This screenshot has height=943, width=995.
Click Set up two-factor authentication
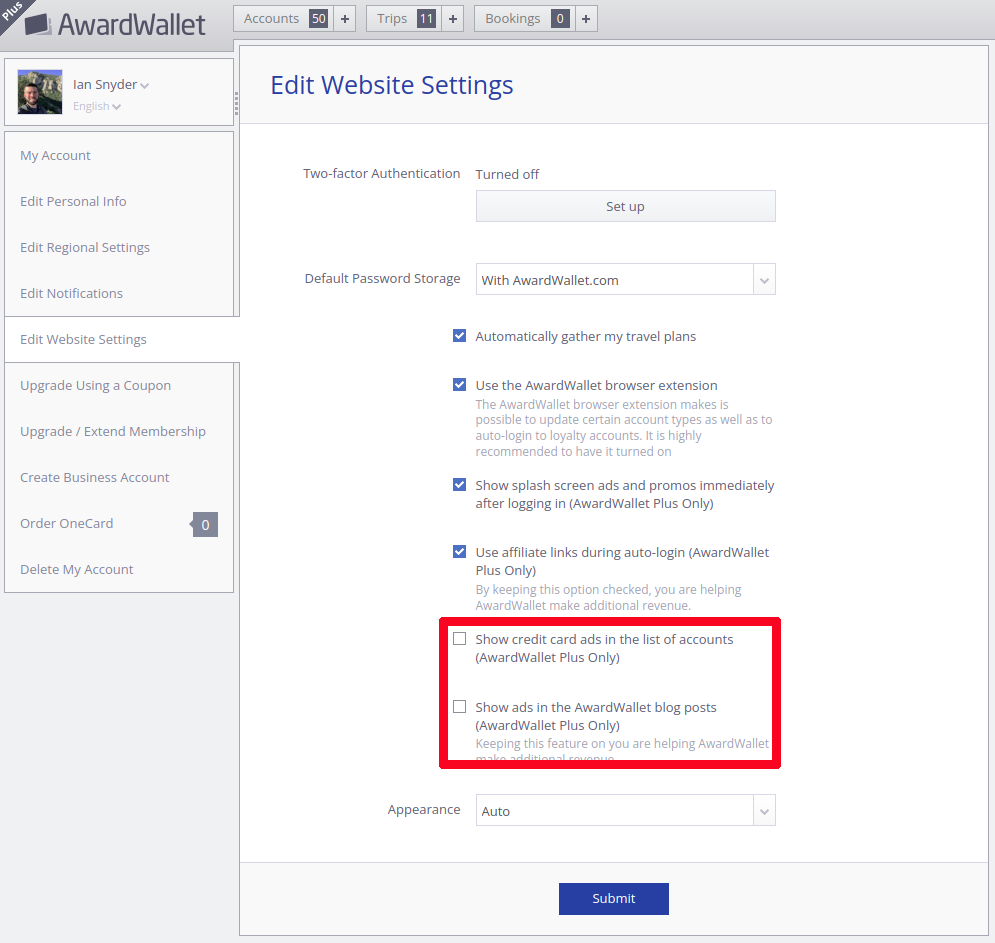pos(625,206)
